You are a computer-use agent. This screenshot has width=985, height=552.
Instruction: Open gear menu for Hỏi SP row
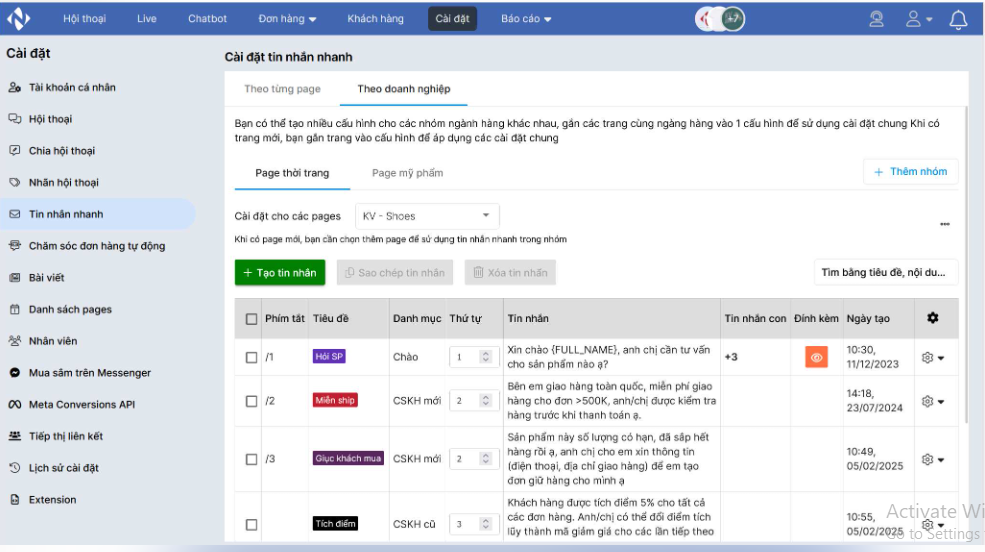pyautogui.click(x=932, y=357)
